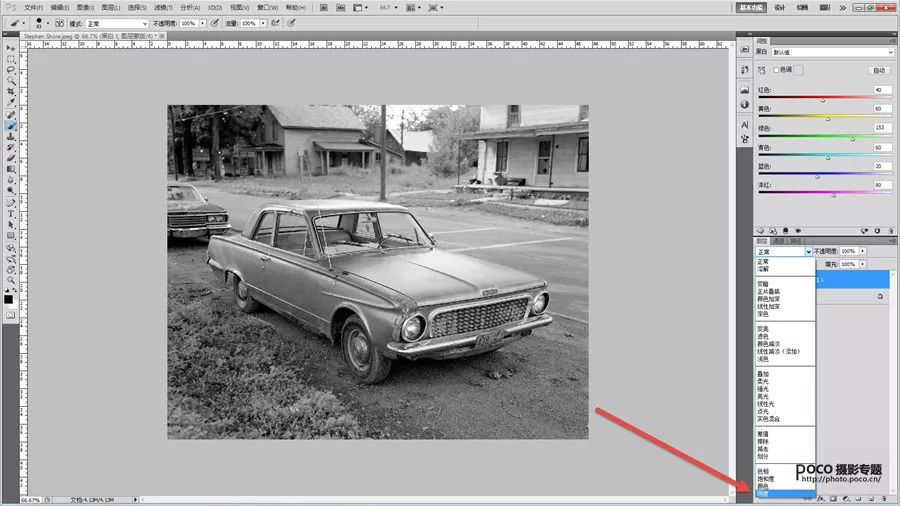The height and width of the screenshot is (506, 900).
Task: Open the Flow slider arrow
Action: (263, 24)
